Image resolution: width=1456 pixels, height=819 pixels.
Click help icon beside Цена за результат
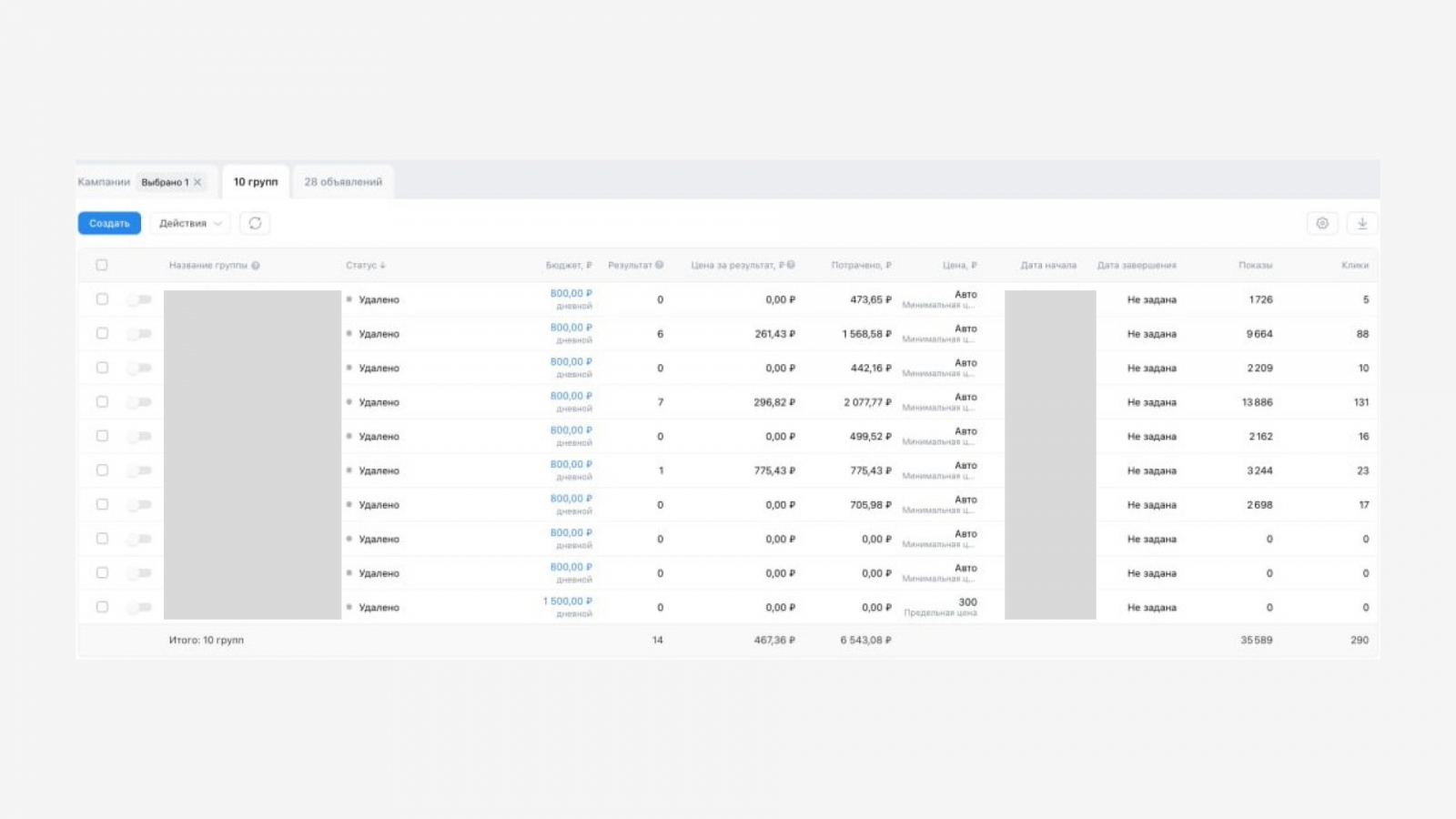(791, 265)
